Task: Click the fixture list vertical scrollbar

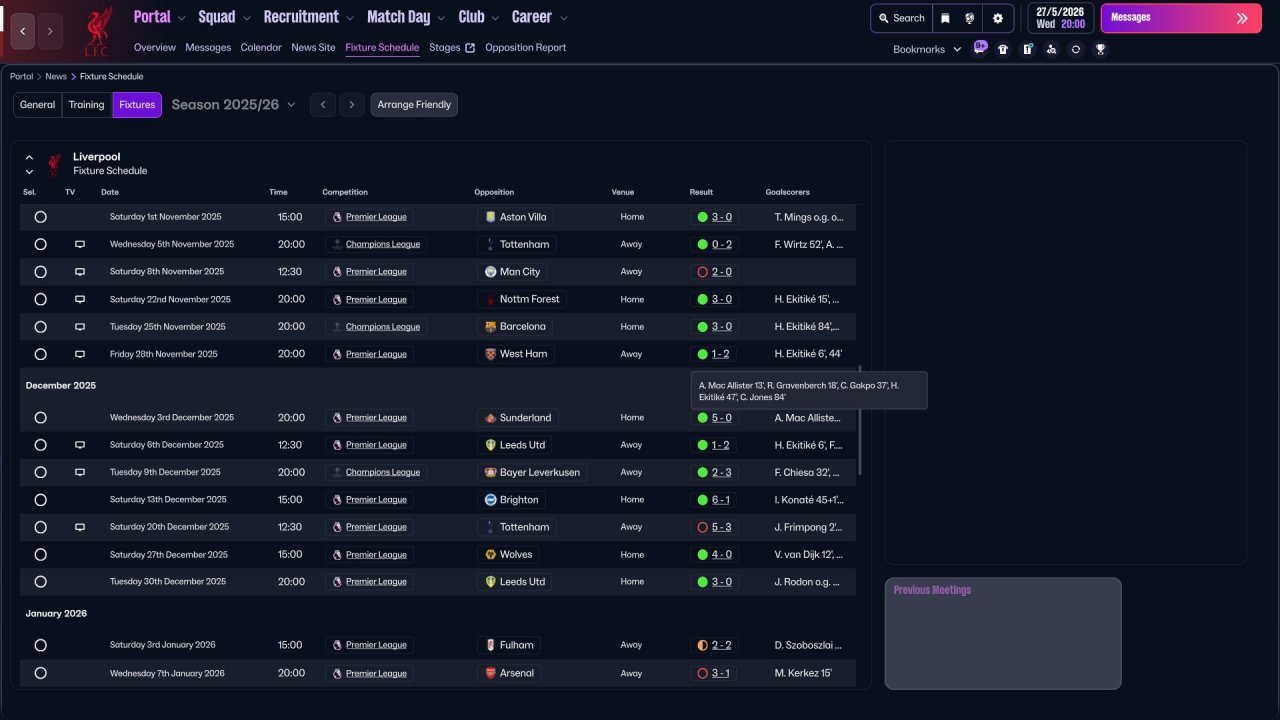Action: [x=859, y=420]
